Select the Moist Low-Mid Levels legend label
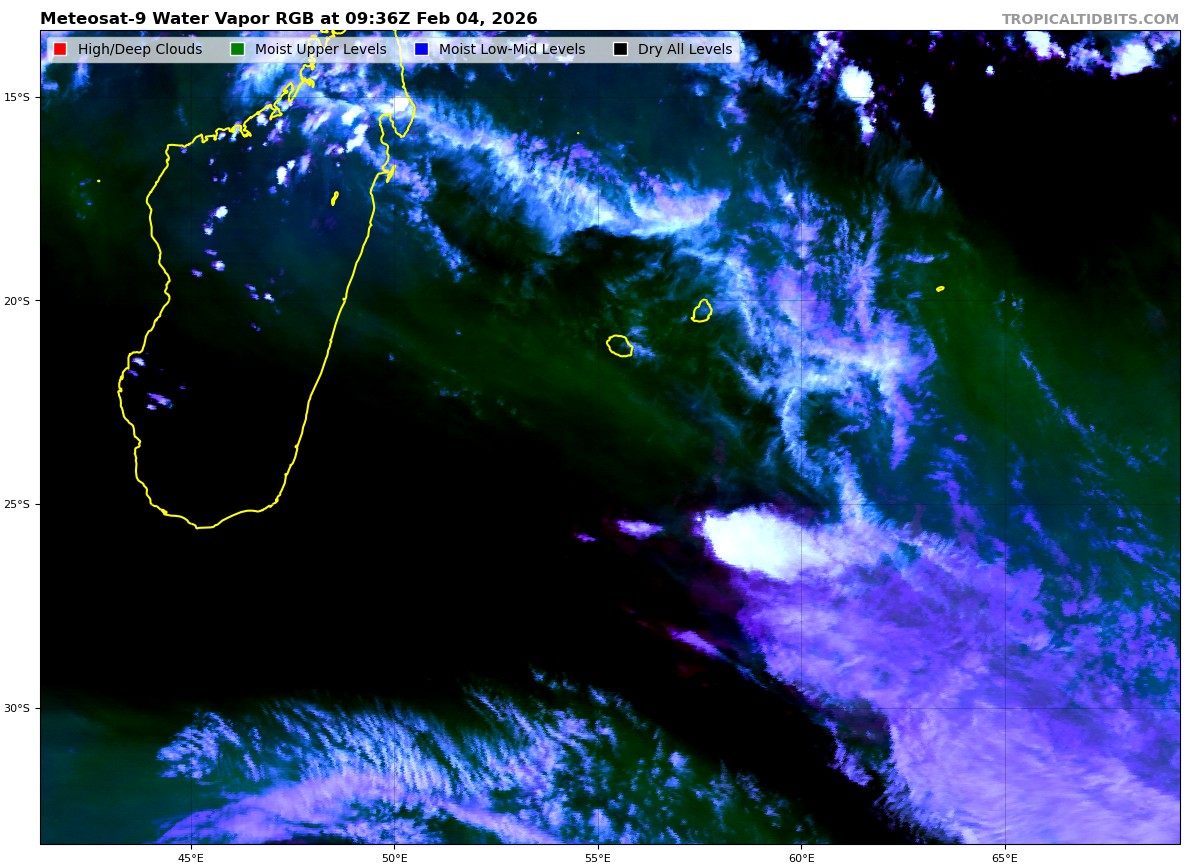Image resolution: width=1200 pixels, height=867 pixels. 511,50
